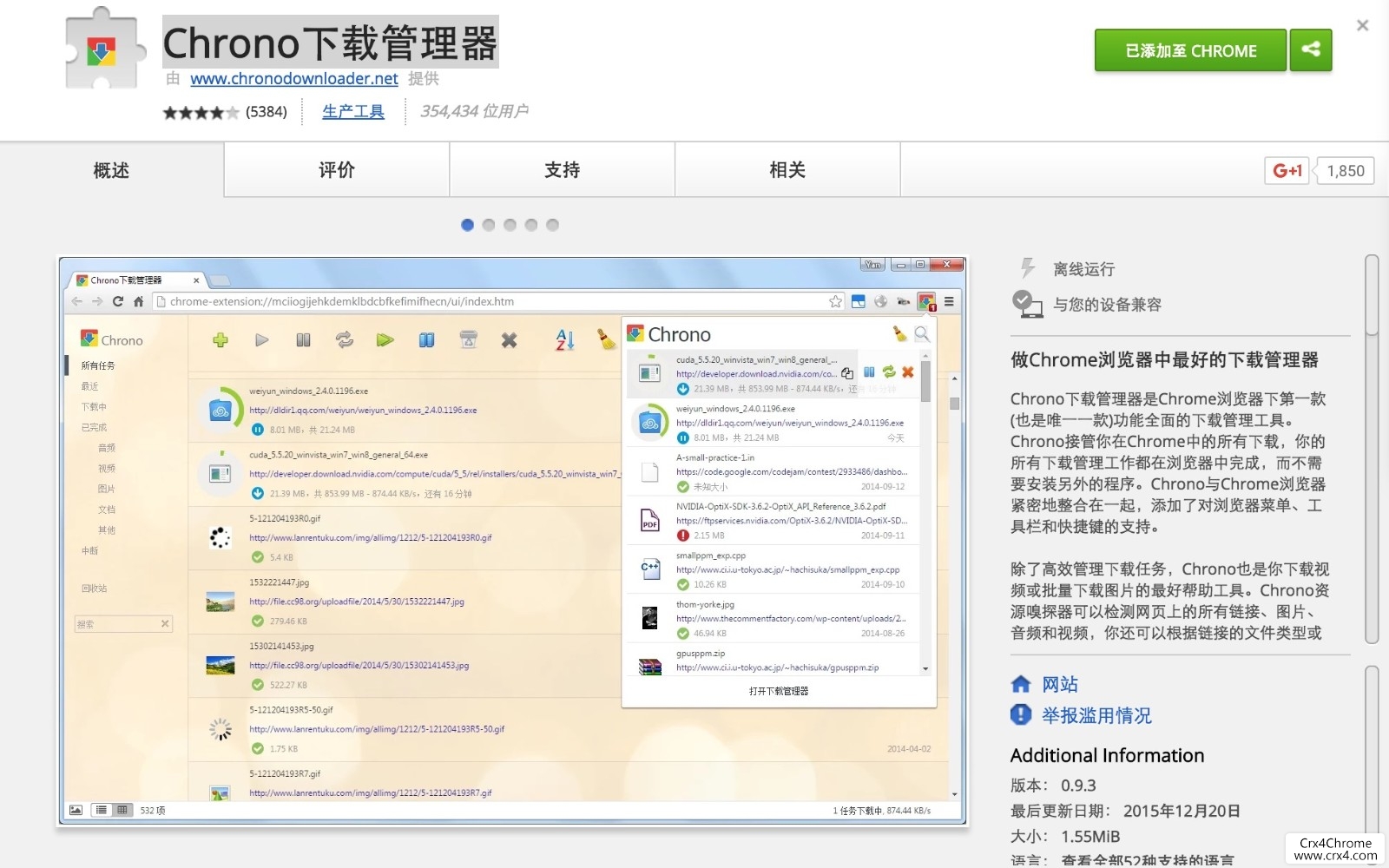Select 下载中 in Chrono sidebar

point(94,406)
